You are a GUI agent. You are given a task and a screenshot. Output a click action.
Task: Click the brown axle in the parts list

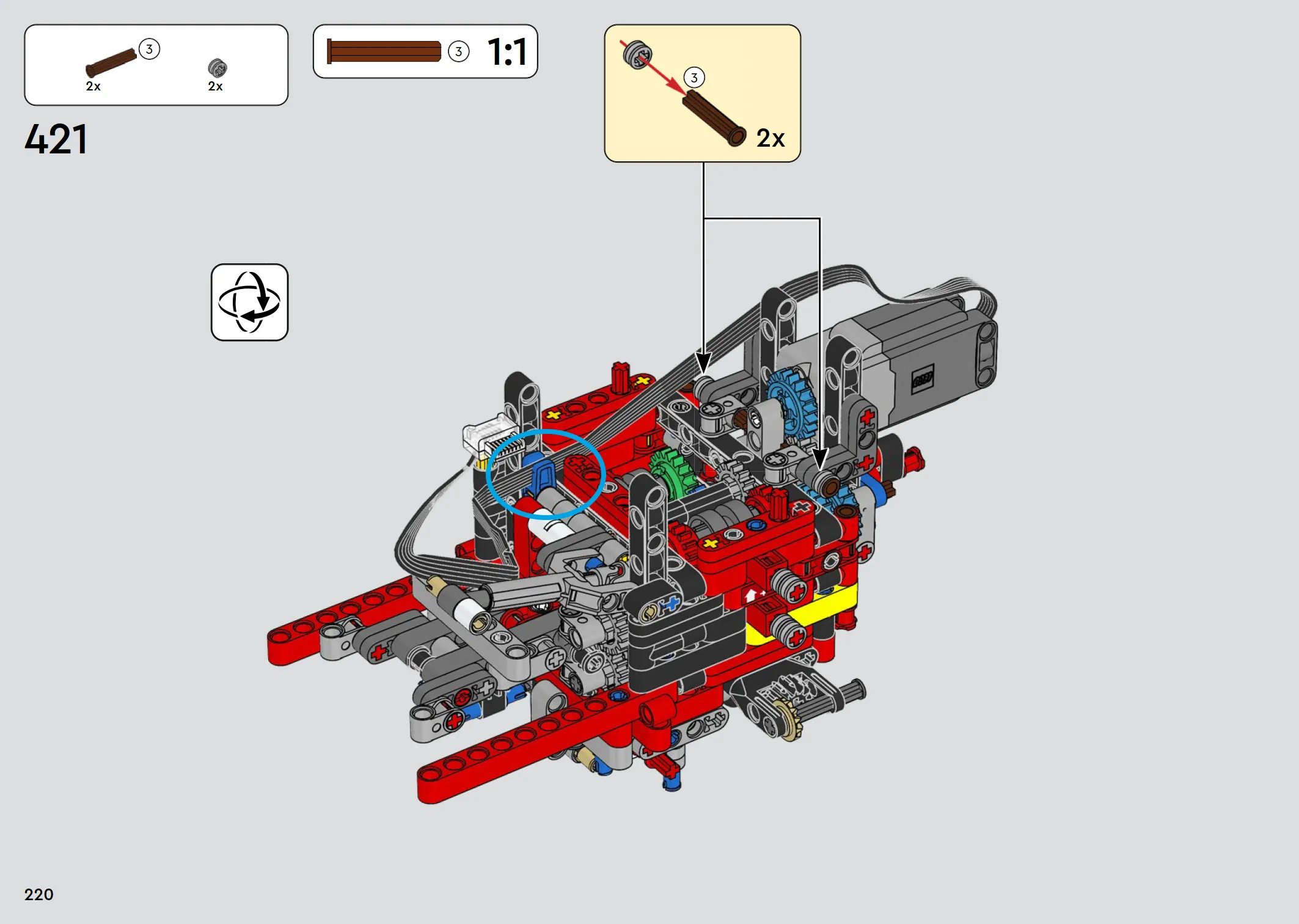pyautogui.click(x=111, y=63)
